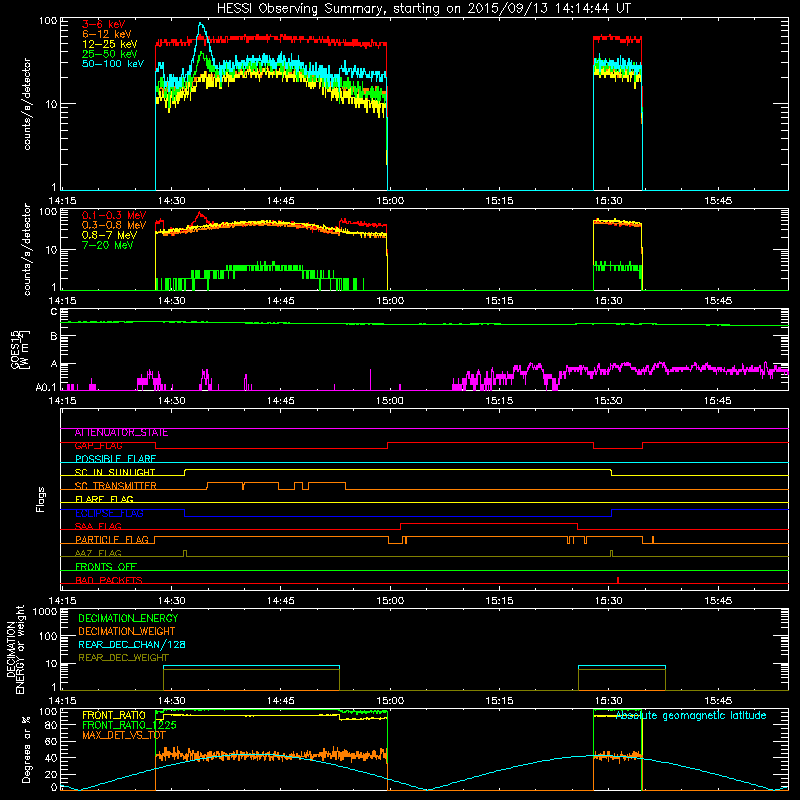Click the Absolute geomagnetic latitude label
Image resolution: width=800 pixels, height=800 pixels.
691,716
